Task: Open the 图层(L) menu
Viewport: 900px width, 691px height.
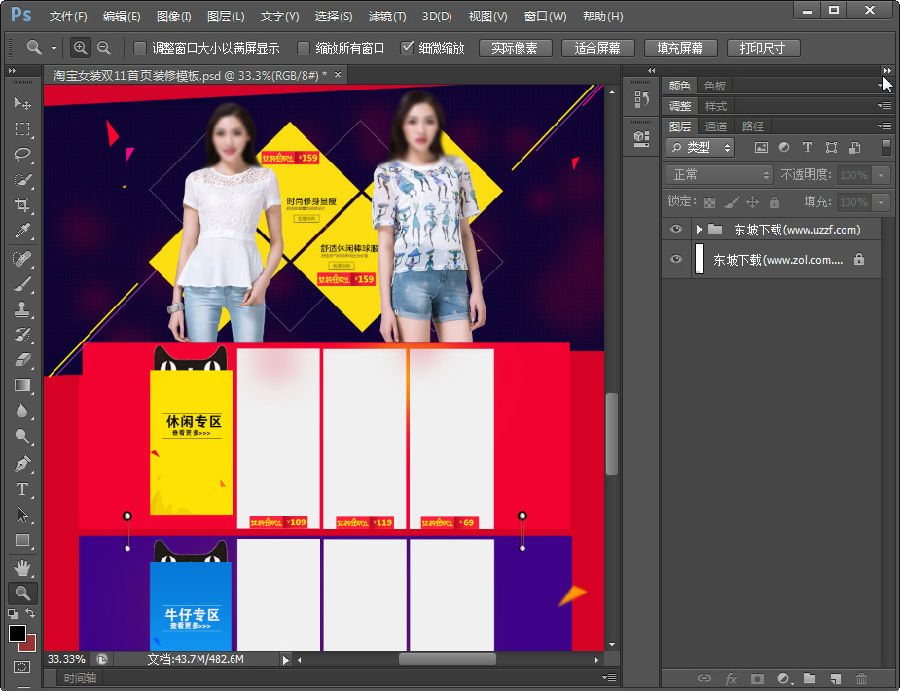Action: point(226,17)
